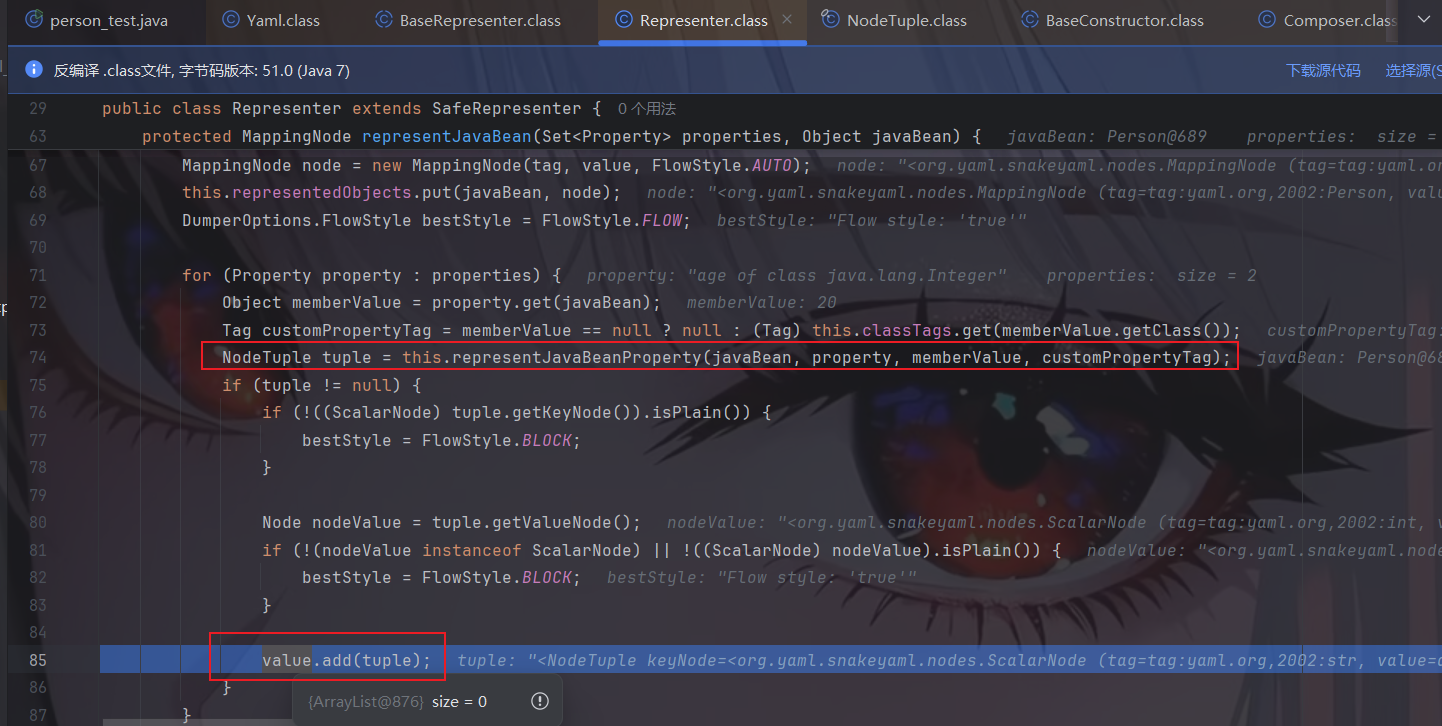1442x726 pixels.
Task: Click 'value.add(tuple);' on line 85
Action: (346, 660)
